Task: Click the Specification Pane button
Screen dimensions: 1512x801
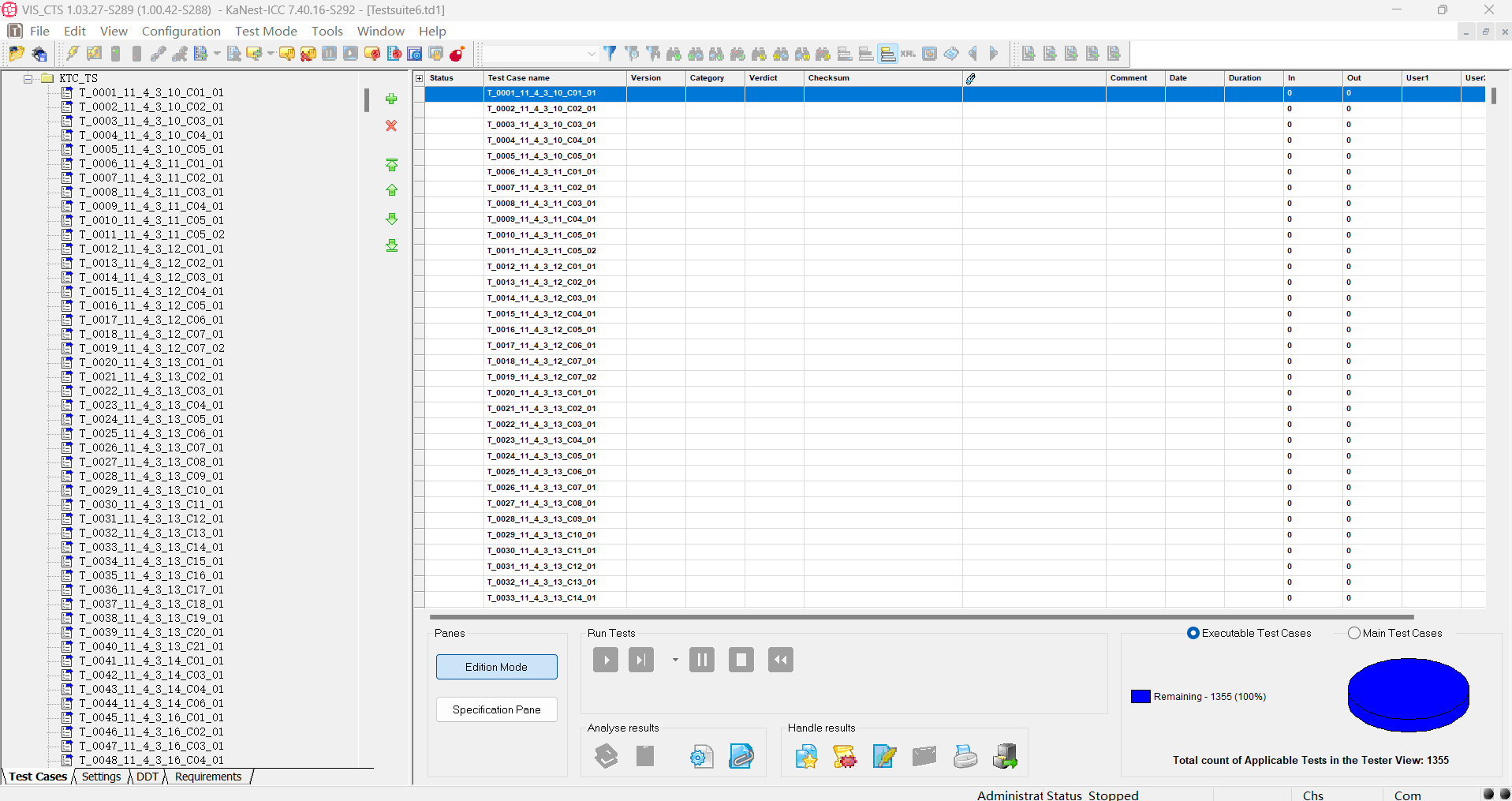Action: 496,709
